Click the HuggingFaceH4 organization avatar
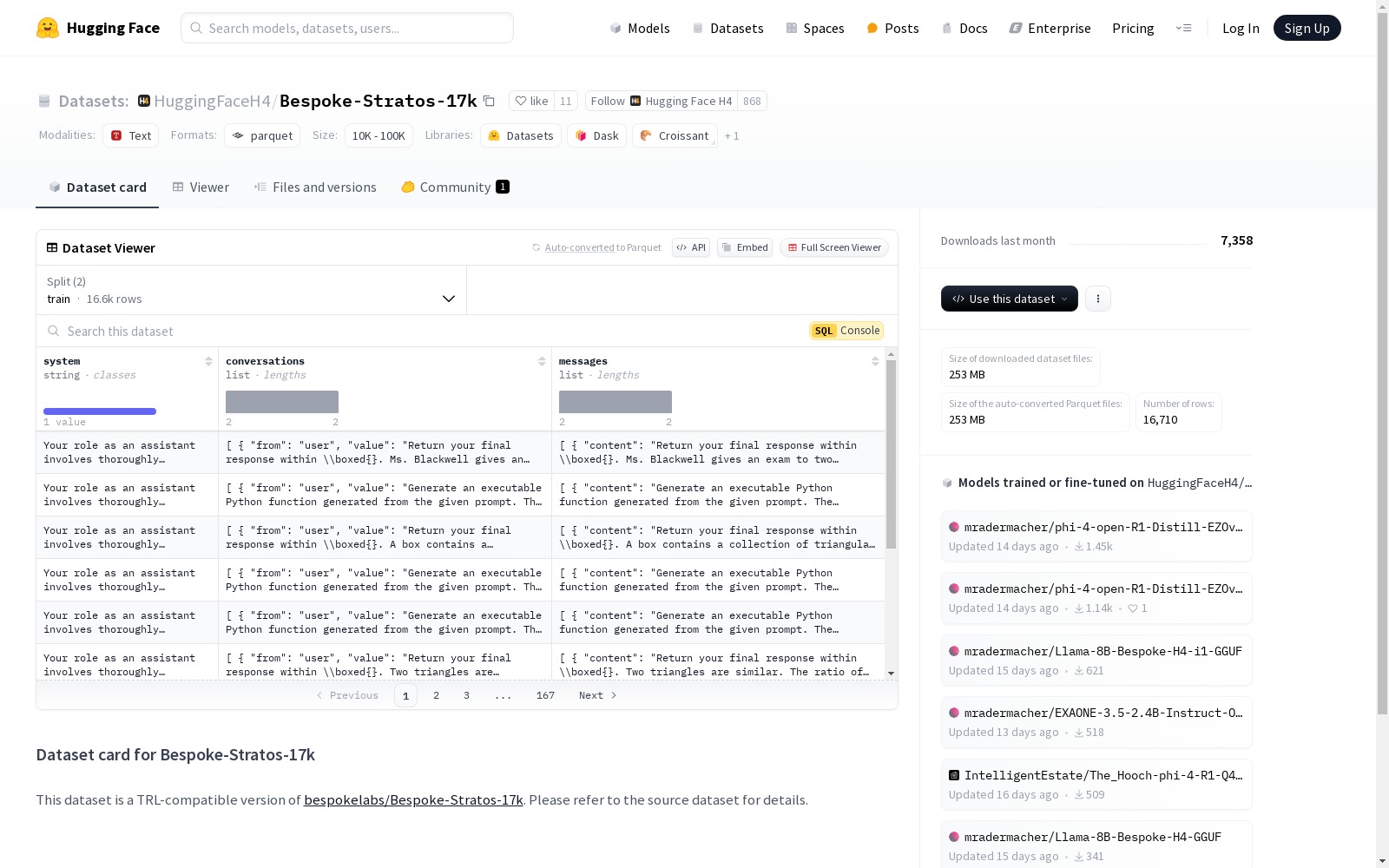 coord(144,101)
